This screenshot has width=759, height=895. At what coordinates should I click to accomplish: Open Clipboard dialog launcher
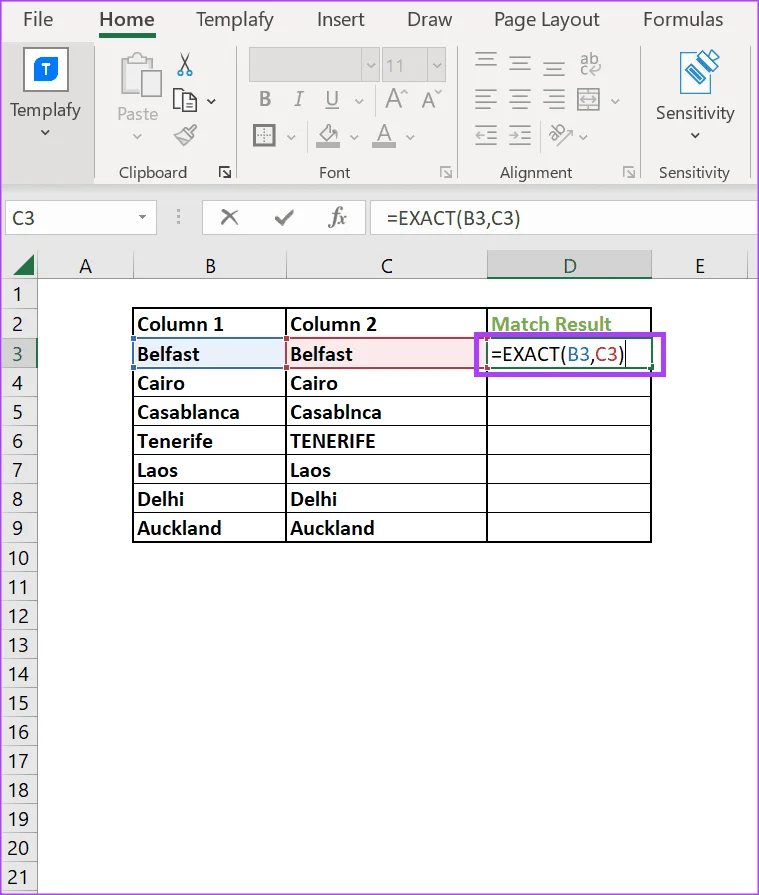click(225, 172)
